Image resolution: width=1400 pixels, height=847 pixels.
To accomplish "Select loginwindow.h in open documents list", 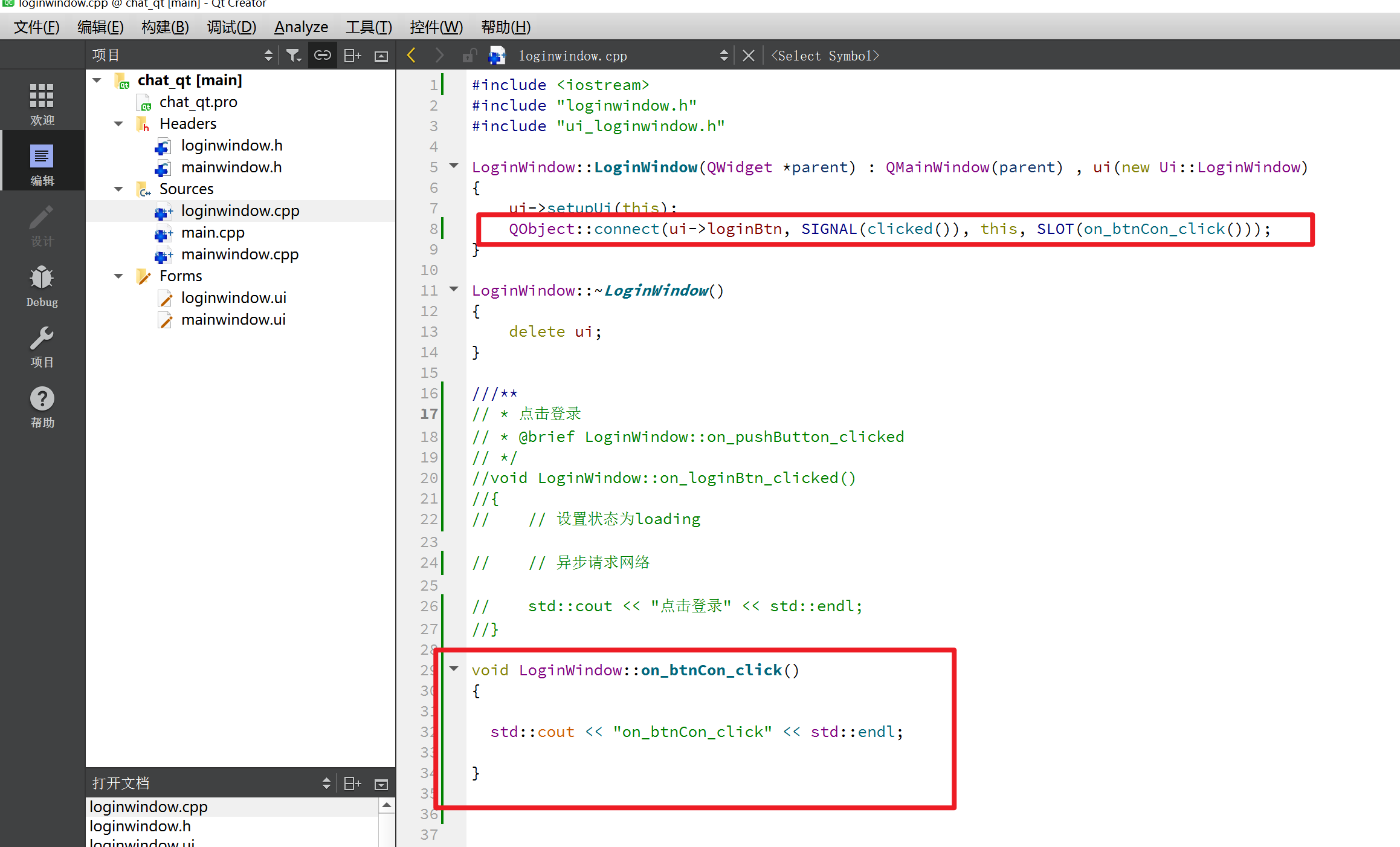I will (140, 826).
